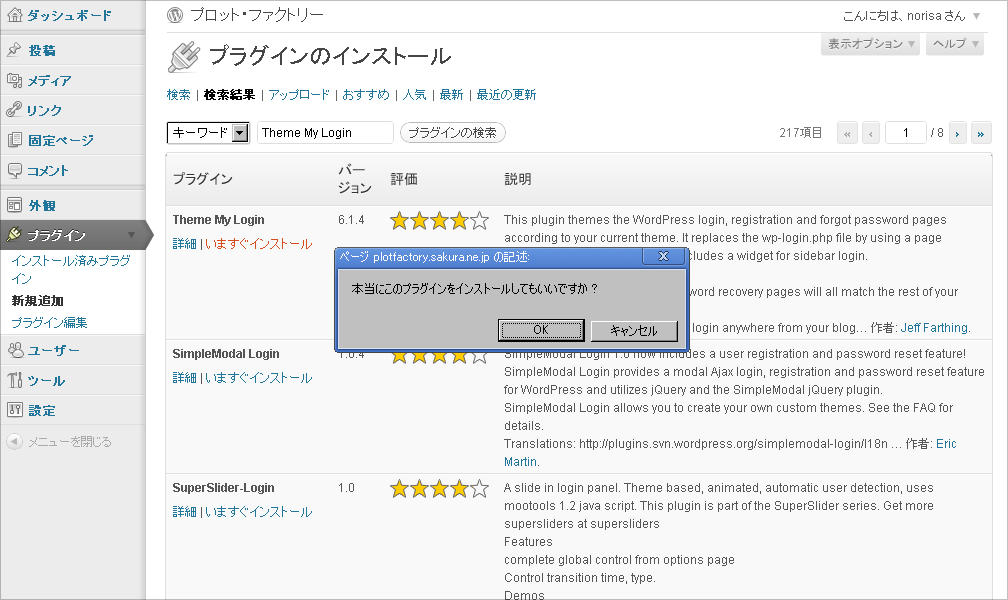Click 詳細 for SimpleModal Login
Viewport: 1008px width, 600px height.
coord(184,377)
